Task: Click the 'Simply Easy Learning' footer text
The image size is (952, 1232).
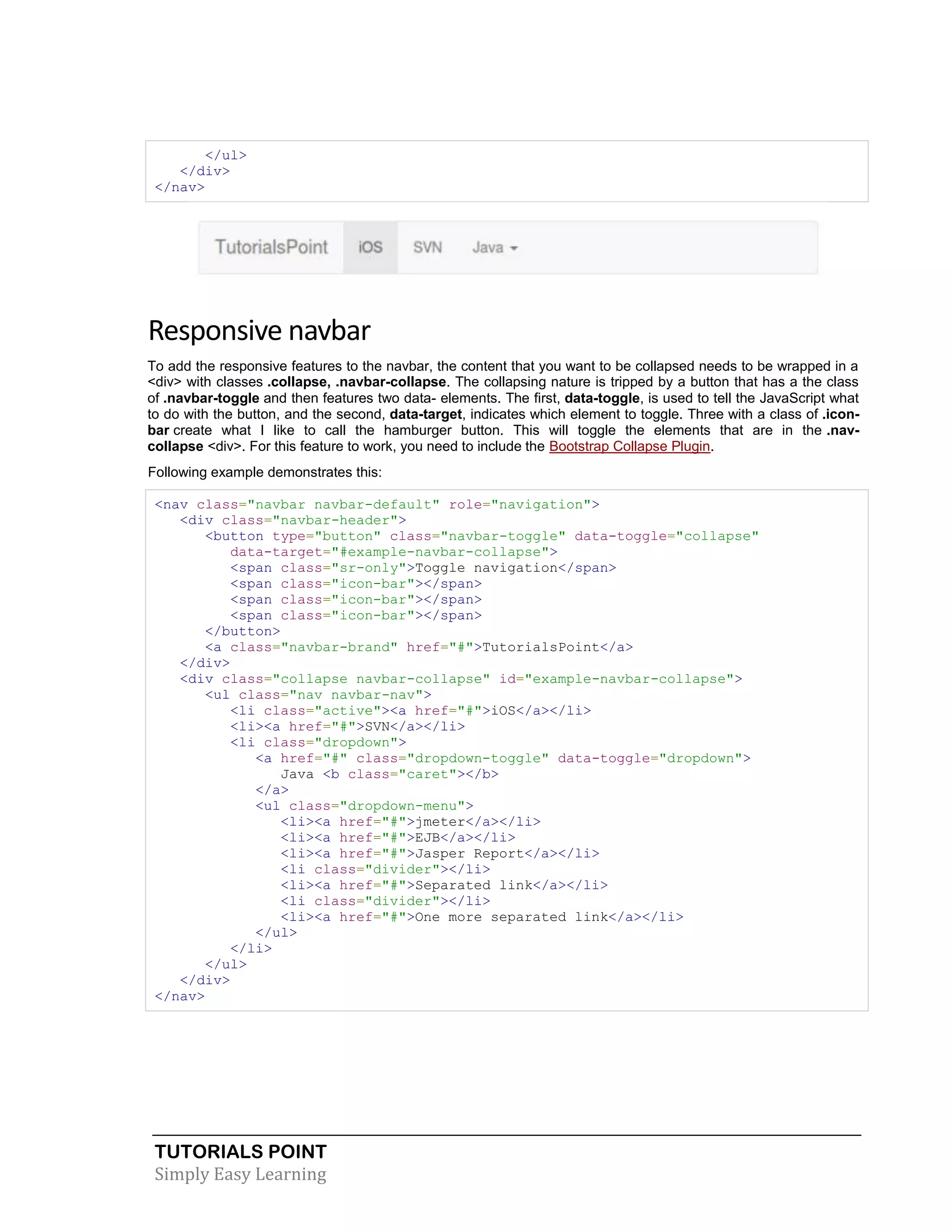Action: coord(240,1174)
